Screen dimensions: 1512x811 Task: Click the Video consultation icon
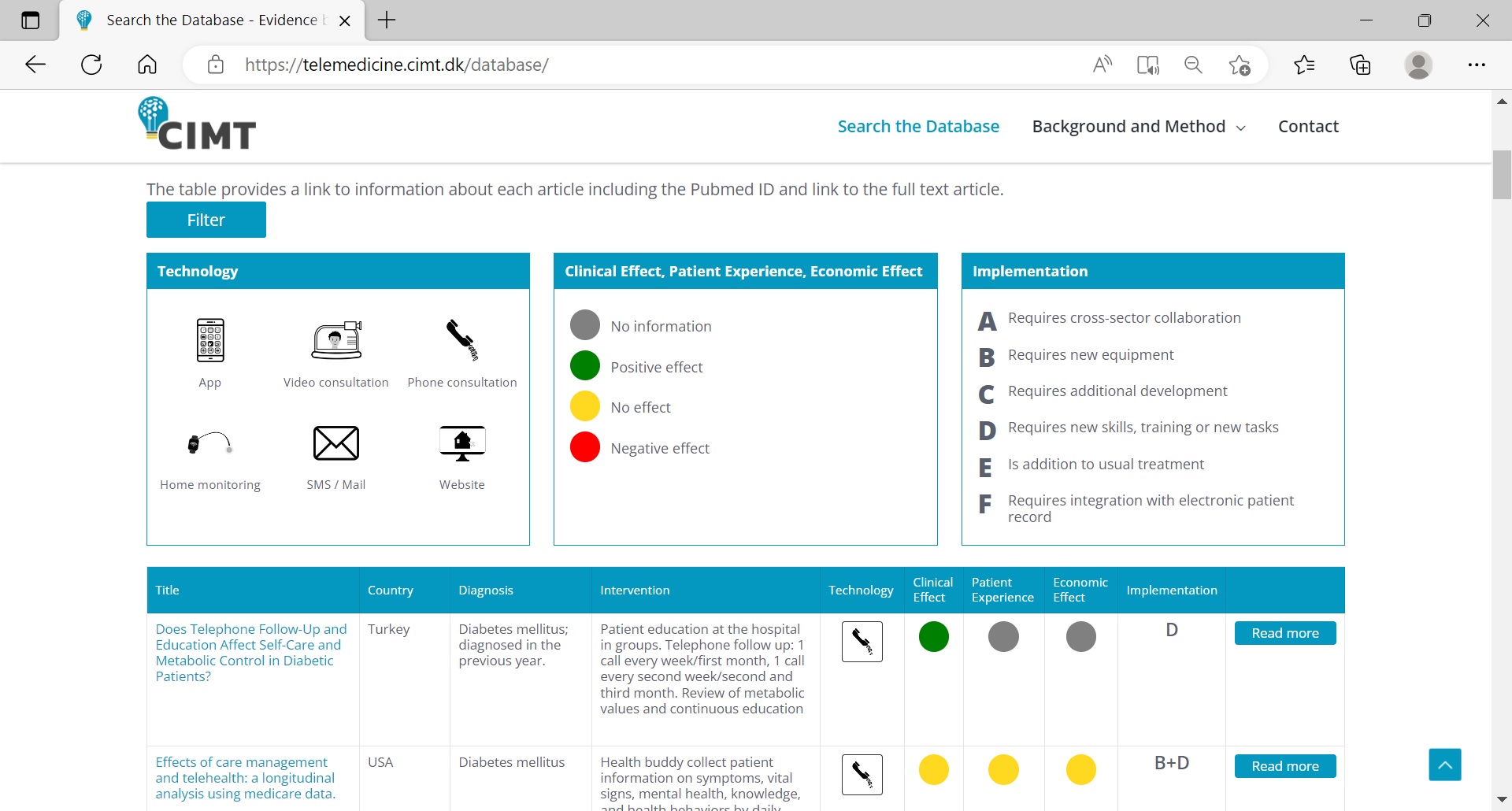click(x=336, y=340)
